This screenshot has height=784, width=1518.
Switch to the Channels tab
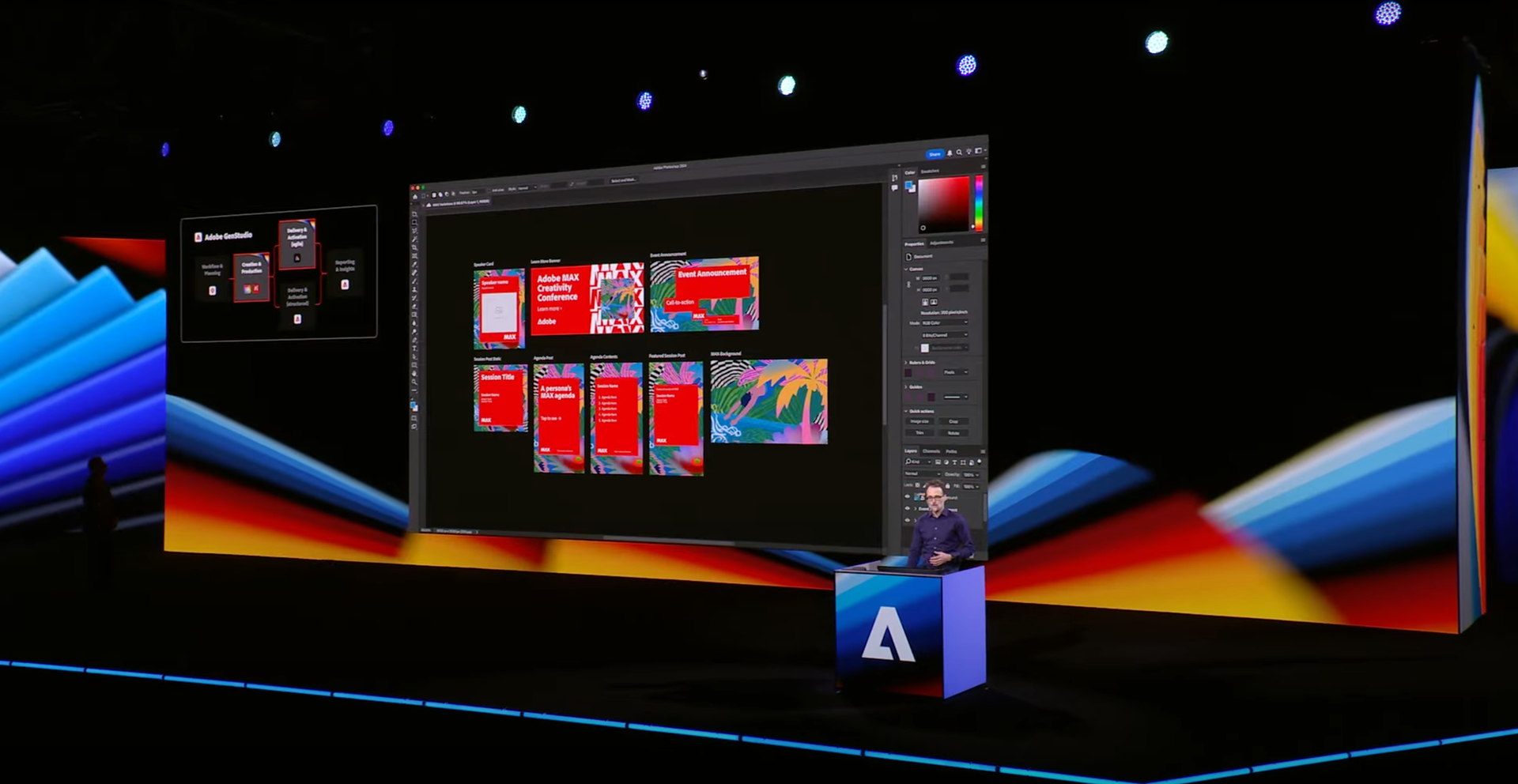(931, 451)
